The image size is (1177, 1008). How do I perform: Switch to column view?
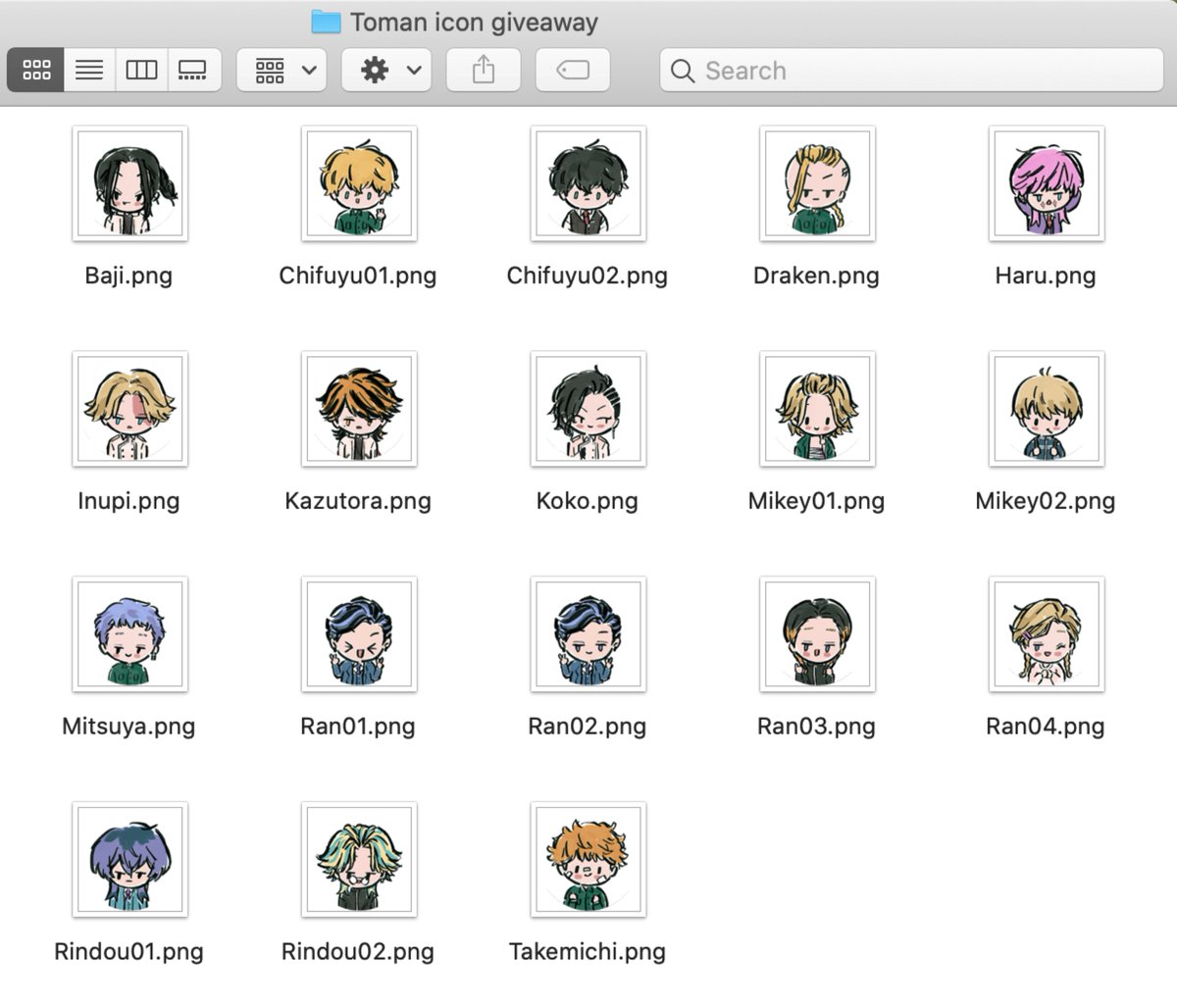141,71
